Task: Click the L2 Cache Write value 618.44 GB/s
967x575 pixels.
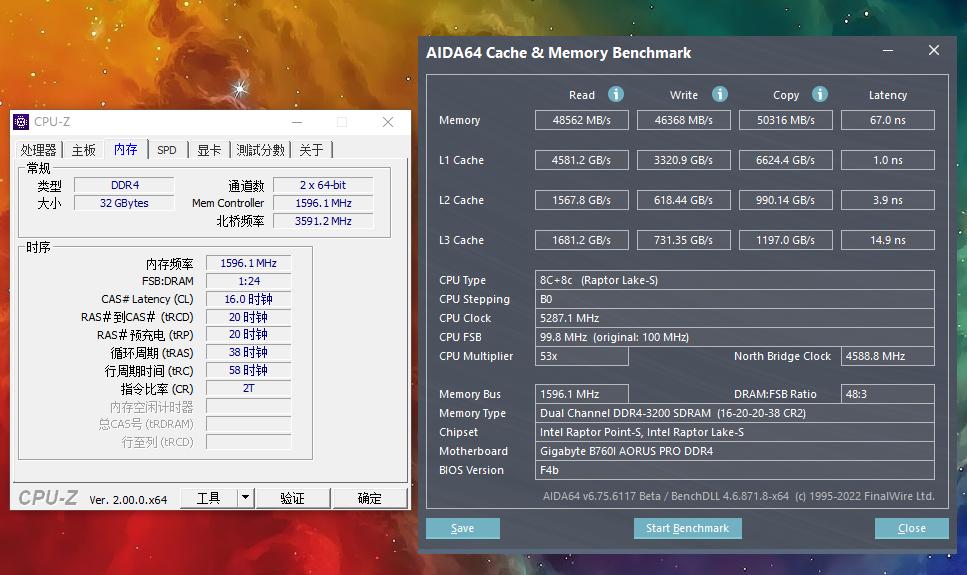Action: [684, 200]
